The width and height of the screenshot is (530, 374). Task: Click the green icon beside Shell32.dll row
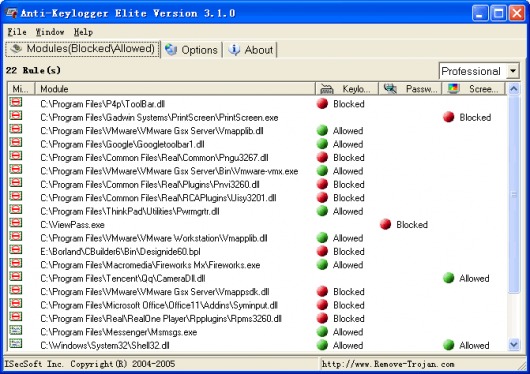(x=16, y=343)
